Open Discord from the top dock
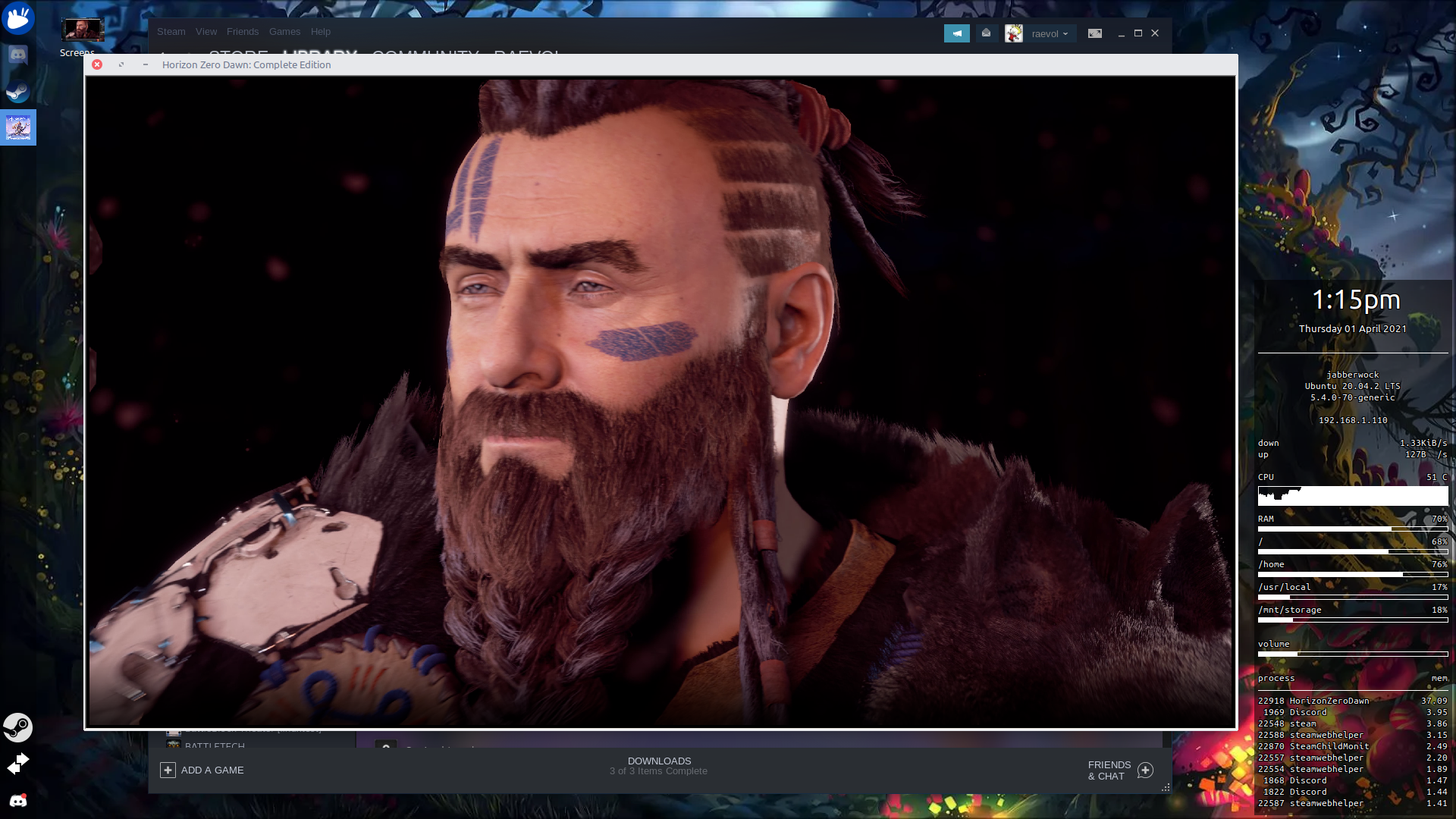Image resolution: width=1456 pixels, height=819 pixels. 18,55
